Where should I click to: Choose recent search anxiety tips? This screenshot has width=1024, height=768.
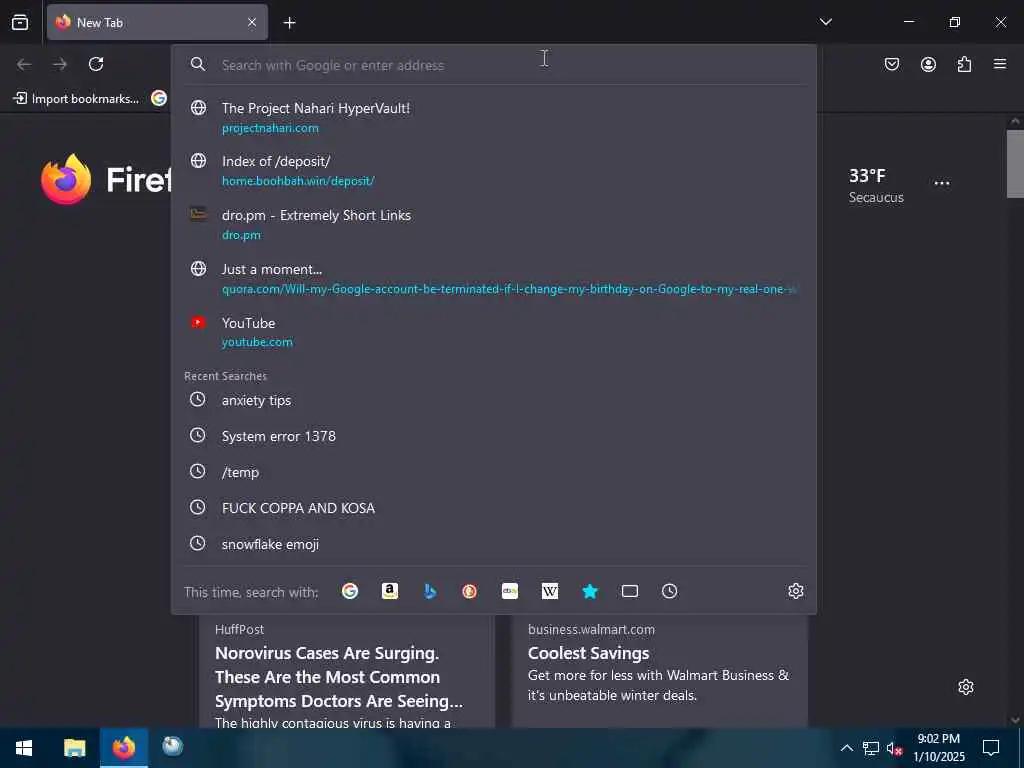(x=494, y=400)
